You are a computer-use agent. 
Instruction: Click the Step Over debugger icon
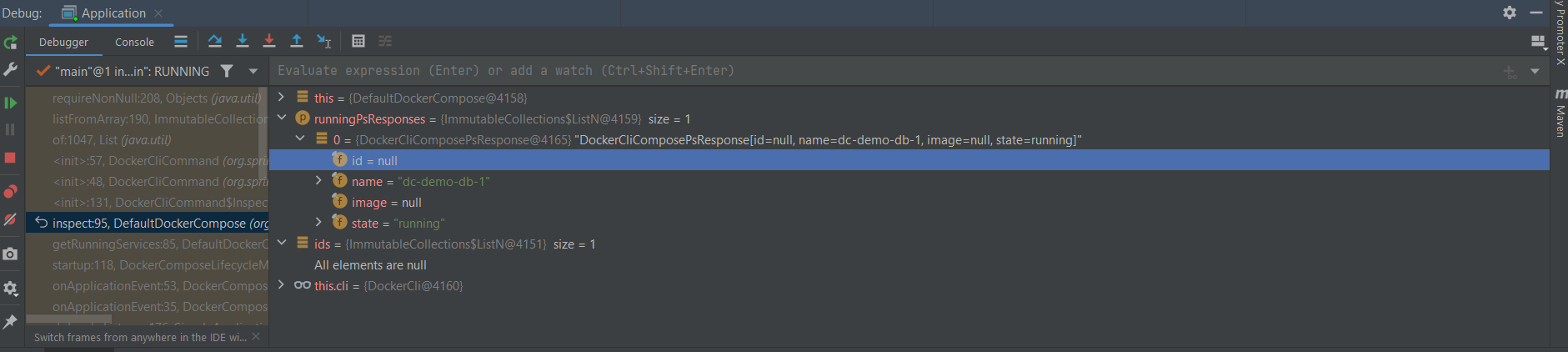coord(215,41)
